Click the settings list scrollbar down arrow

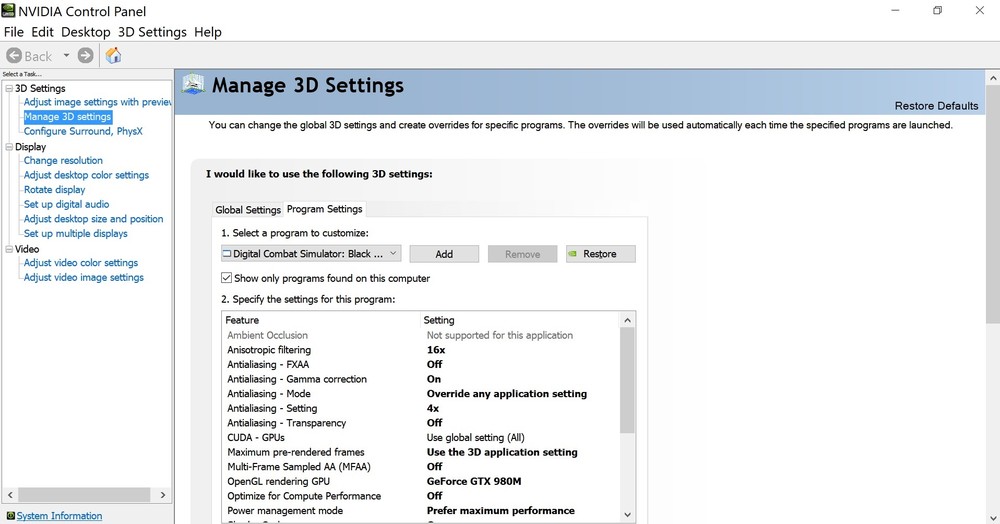click(628, 514)
